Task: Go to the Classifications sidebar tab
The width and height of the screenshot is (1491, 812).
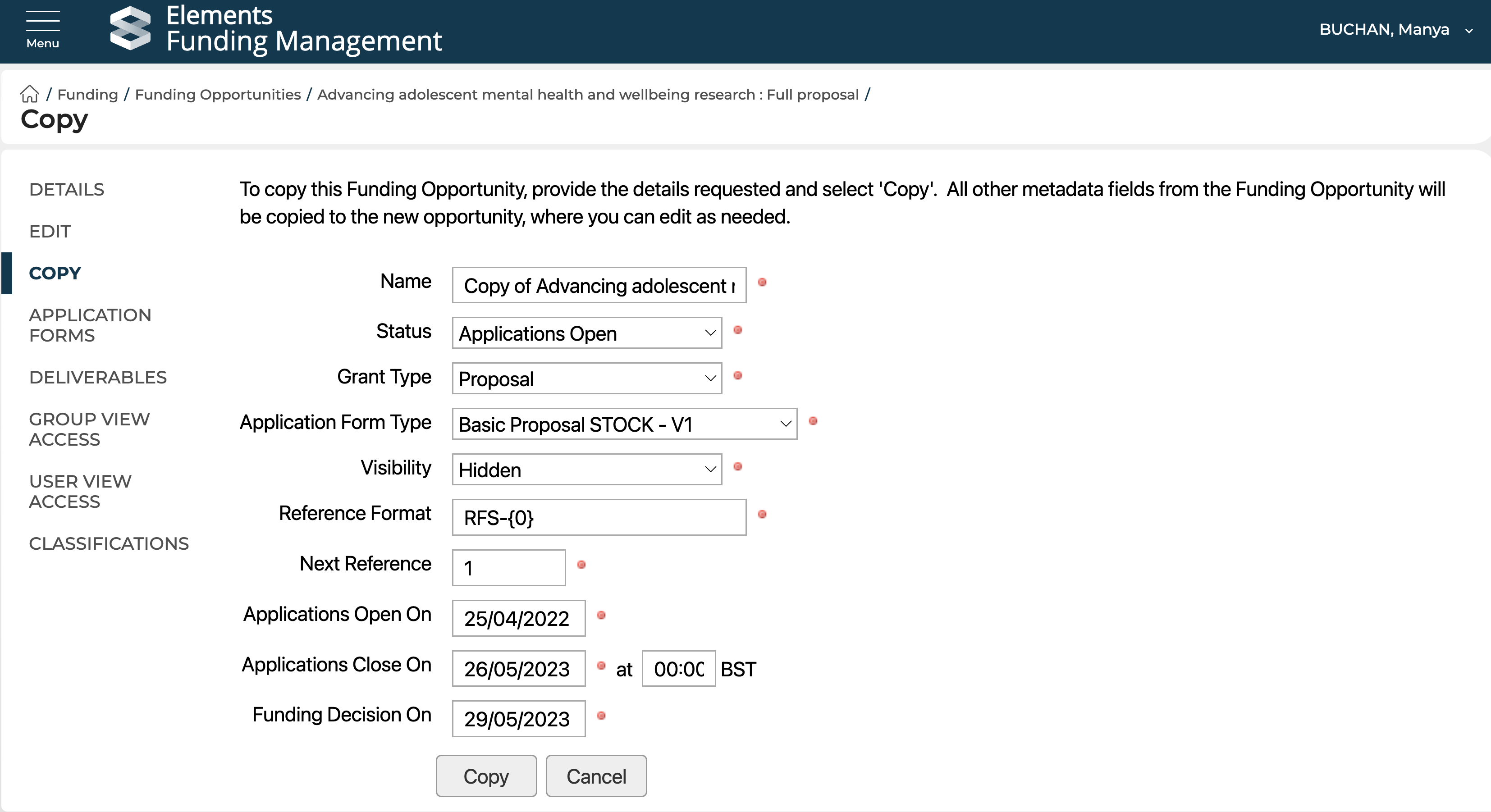Action: point(109,543)
